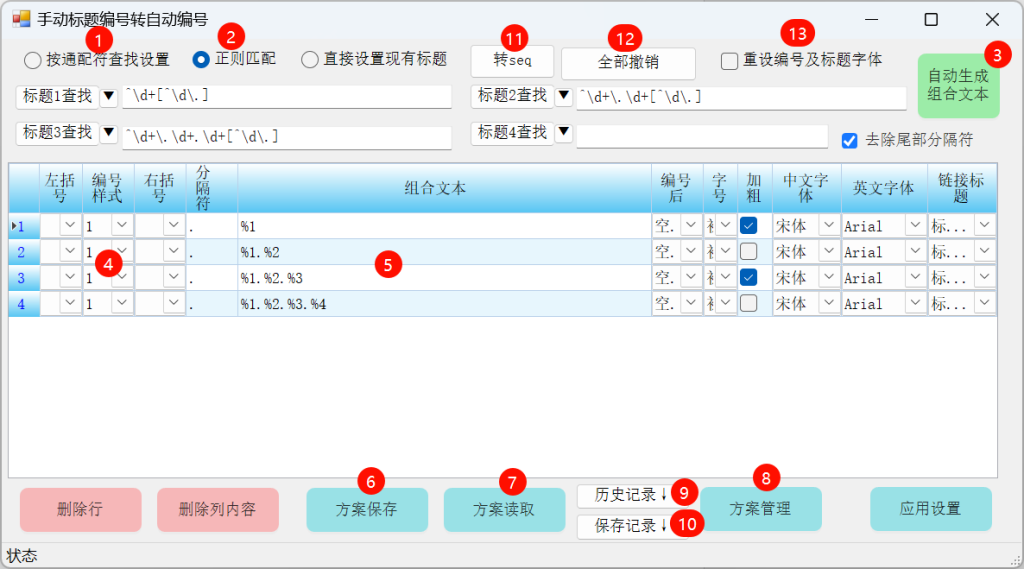1024x569 pixels.
Task: Click the 标题3查找 button
Action: (57, 133)
